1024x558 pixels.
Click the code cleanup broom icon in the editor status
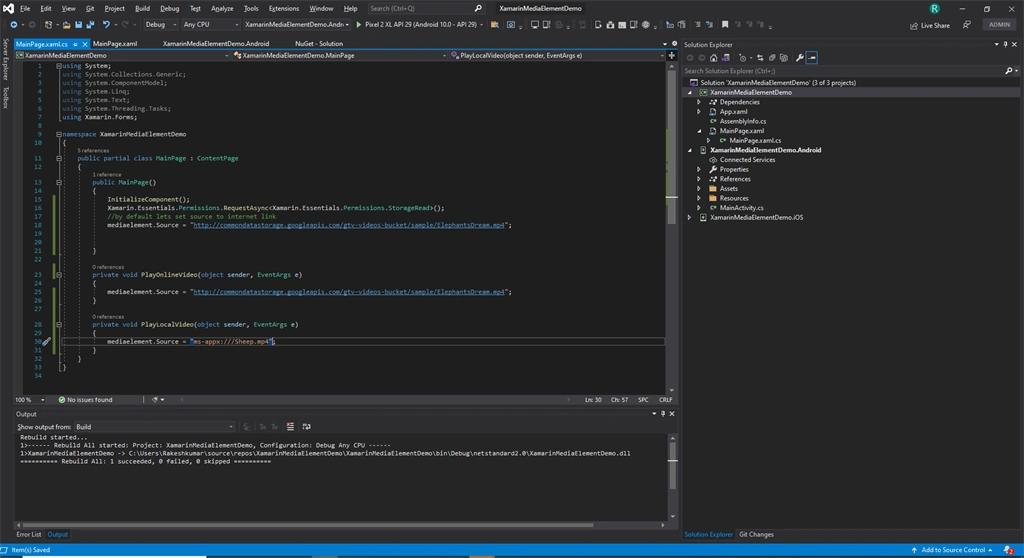coord(155,399)
